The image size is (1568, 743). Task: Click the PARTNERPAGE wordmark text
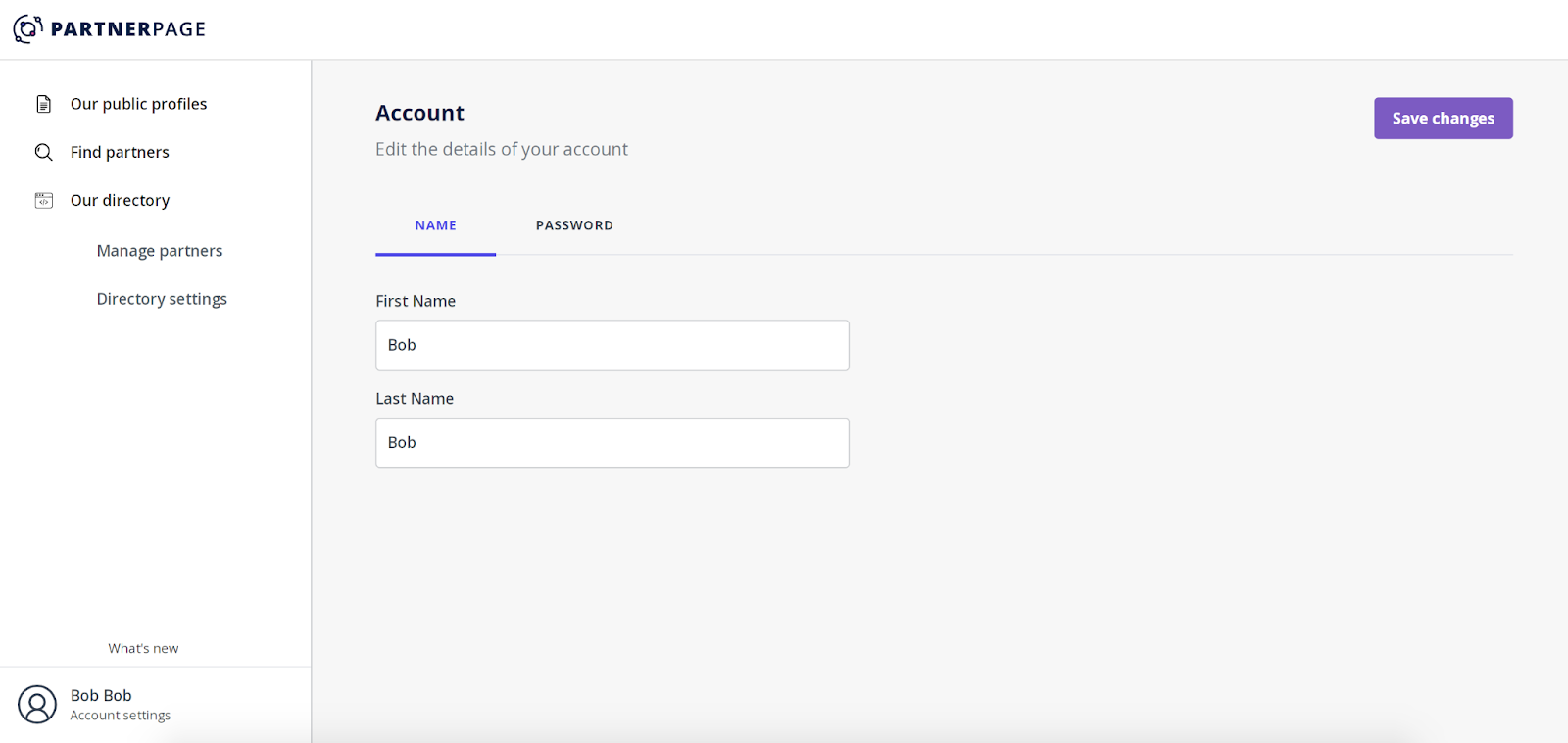pyautogui.click(x=128, y=29)
